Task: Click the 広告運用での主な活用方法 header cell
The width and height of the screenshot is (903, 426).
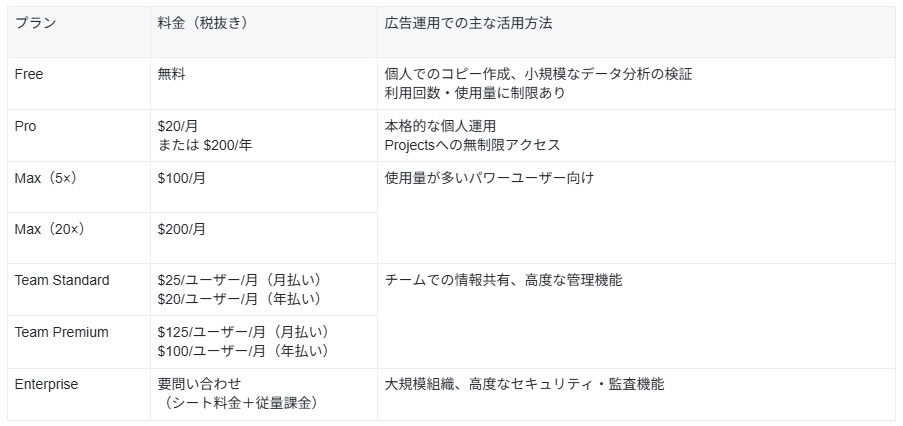Action: point(636,32)
